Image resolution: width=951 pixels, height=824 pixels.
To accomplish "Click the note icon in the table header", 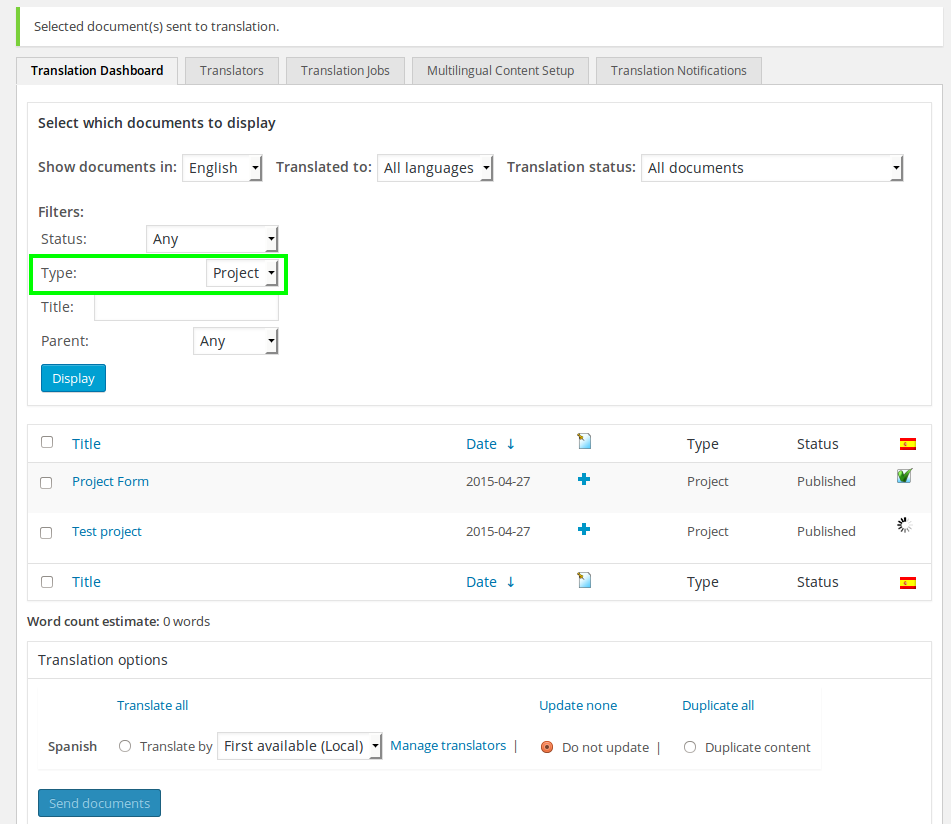I will pos(584,441).
